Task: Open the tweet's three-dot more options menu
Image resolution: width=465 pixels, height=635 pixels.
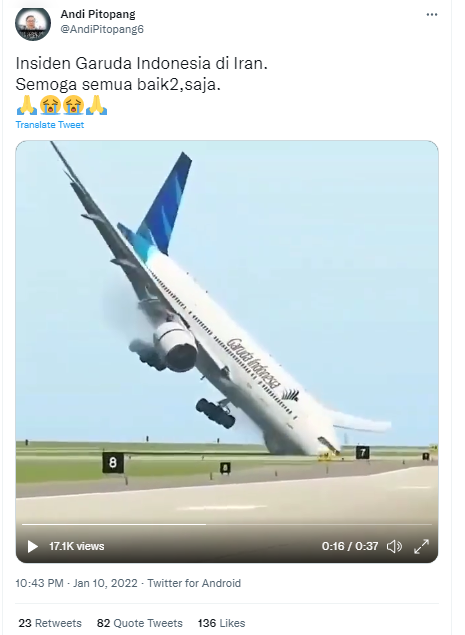Action: coord(432,15)
